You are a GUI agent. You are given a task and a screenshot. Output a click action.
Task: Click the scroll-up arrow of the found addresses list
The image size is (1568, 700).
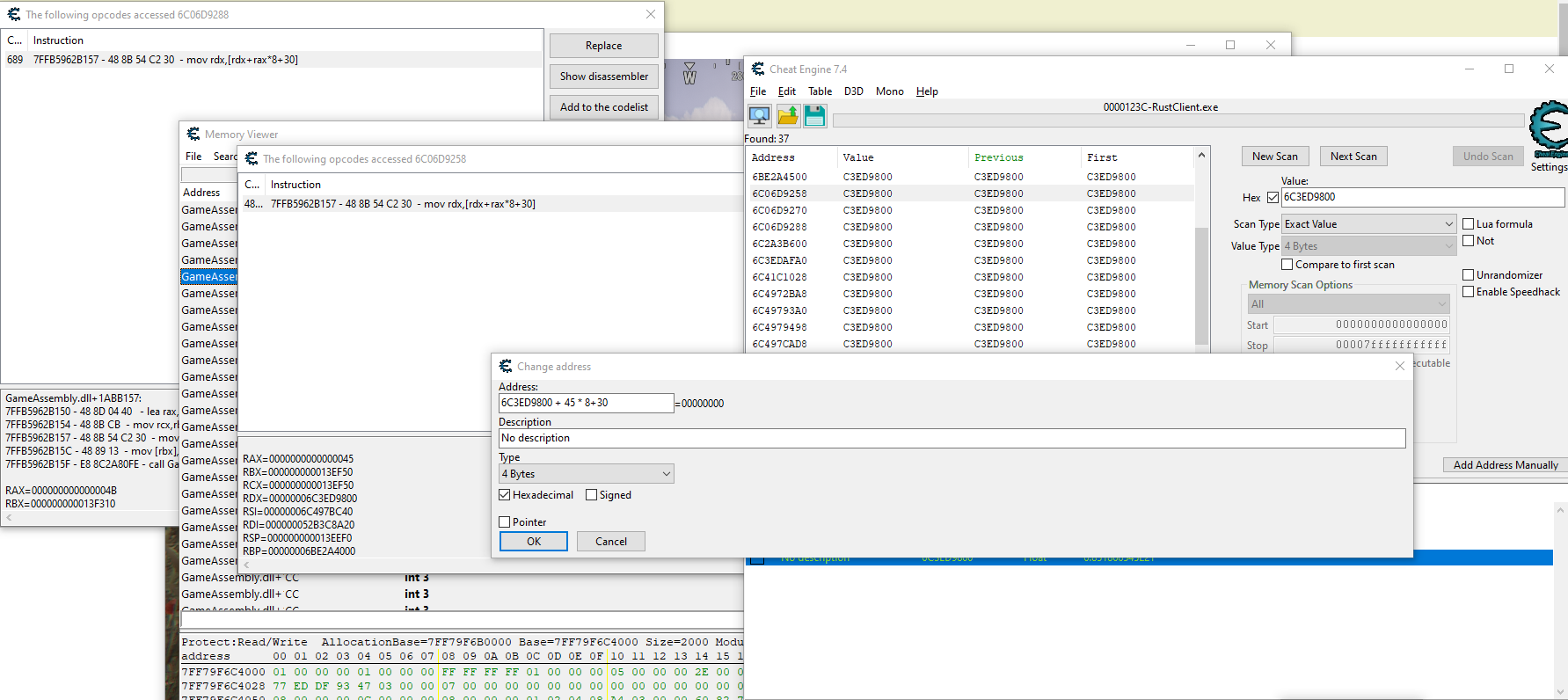[1201, 157]
